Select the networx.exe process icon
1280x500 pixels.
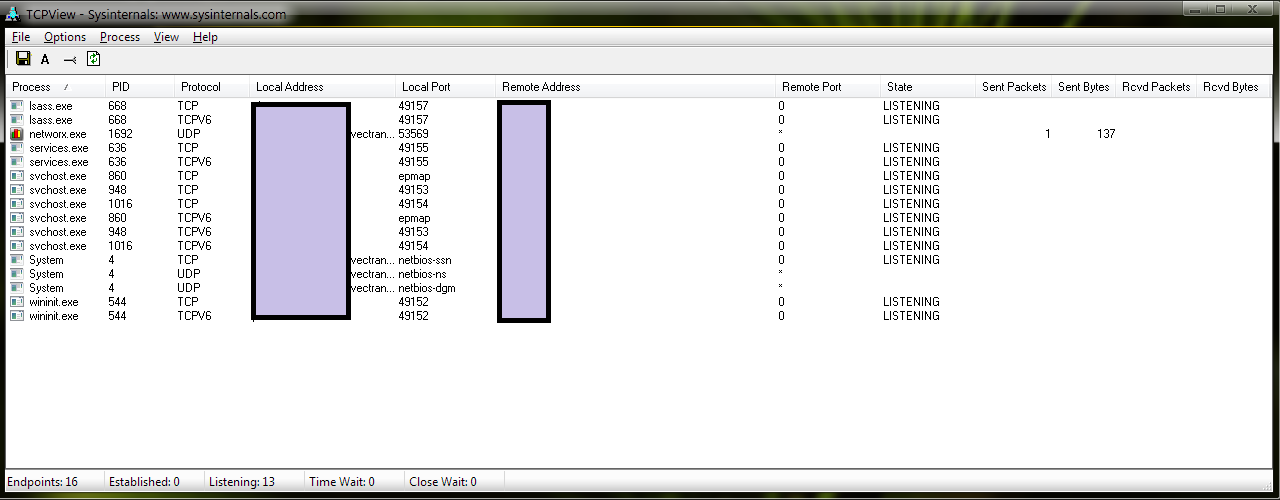coord(17,134)
